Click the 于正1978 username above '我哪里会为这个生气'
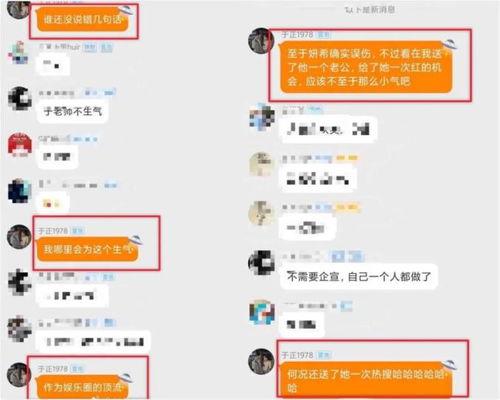500x400 pixels. [53, 230]
